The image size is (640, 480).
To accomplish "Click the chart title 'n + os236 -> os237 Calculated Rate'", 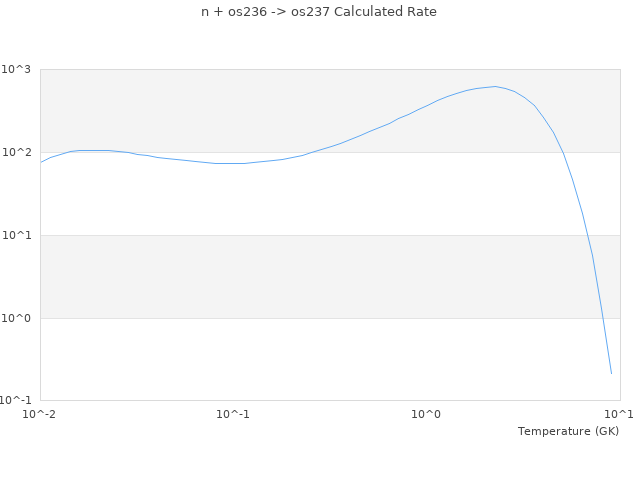I will click(319, 12).
